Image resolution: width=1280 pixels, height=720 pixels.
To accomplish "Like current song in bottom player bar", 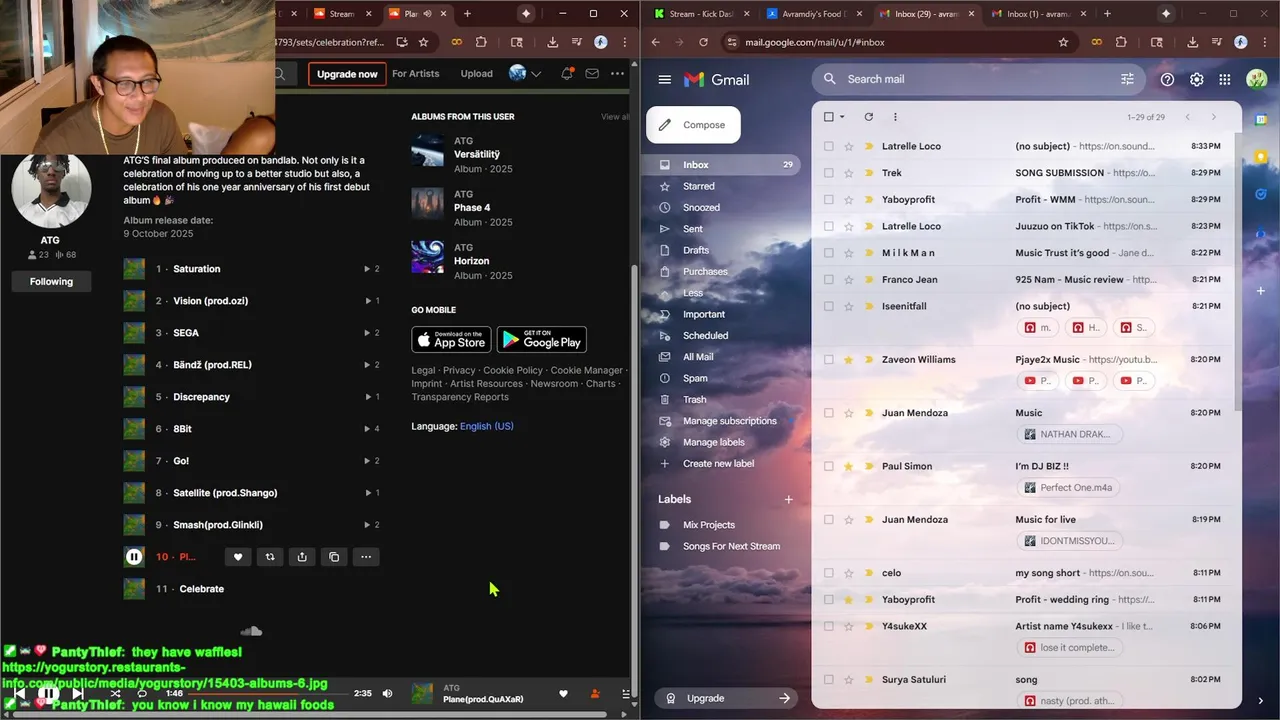I will click(x=563, y=694).
